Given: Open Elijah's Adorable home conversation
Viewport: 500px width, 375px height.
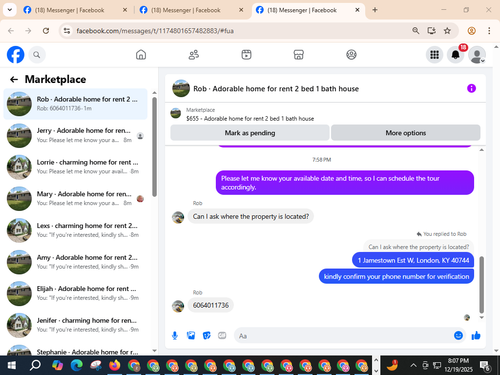Looking at the screenshot, I should [75, 293].
